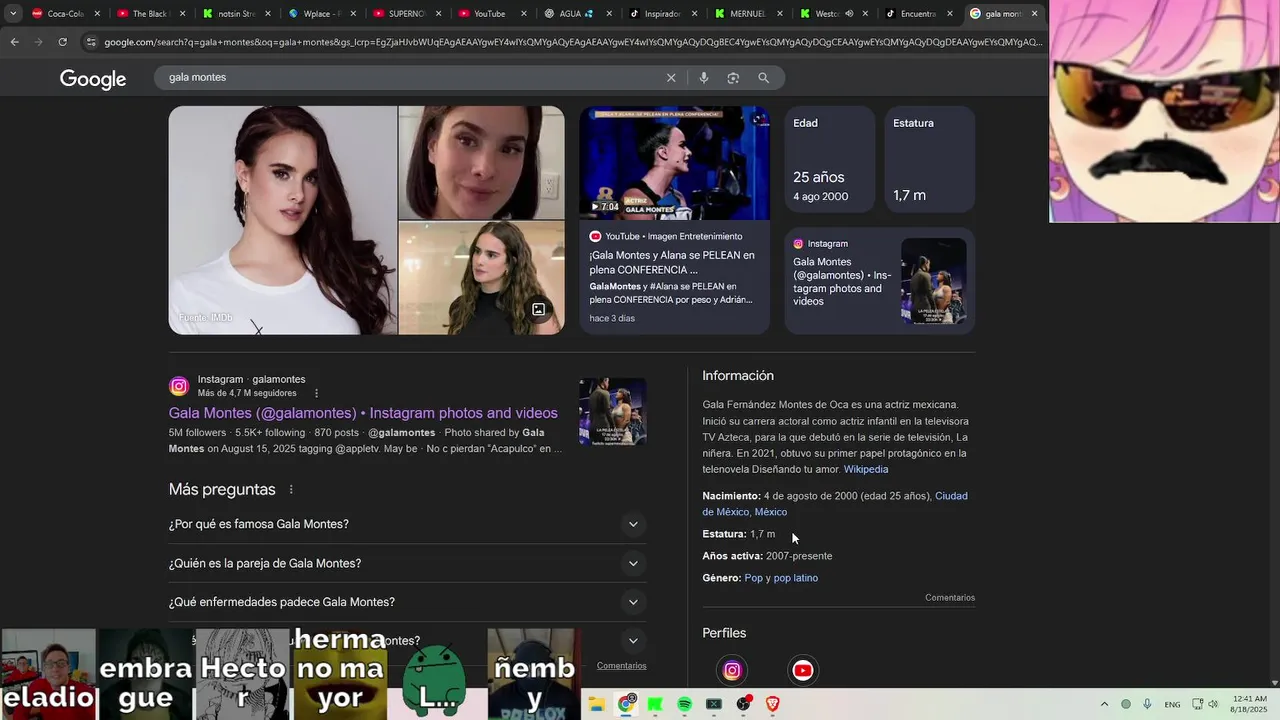Open the video title '¡Gala Montes y Alana se PELEAN'

click(672, 263)
